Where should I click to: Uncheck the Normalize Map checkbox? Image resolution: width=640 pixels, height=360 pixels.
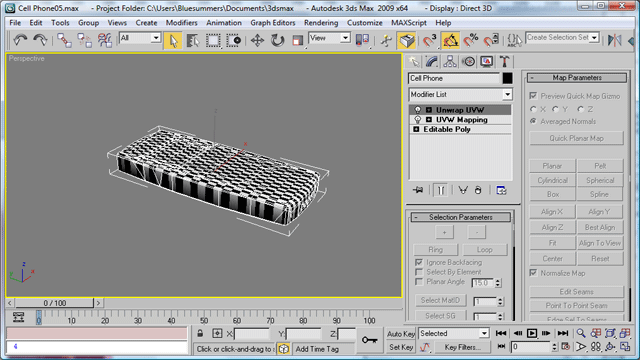(x=533, y=273)
